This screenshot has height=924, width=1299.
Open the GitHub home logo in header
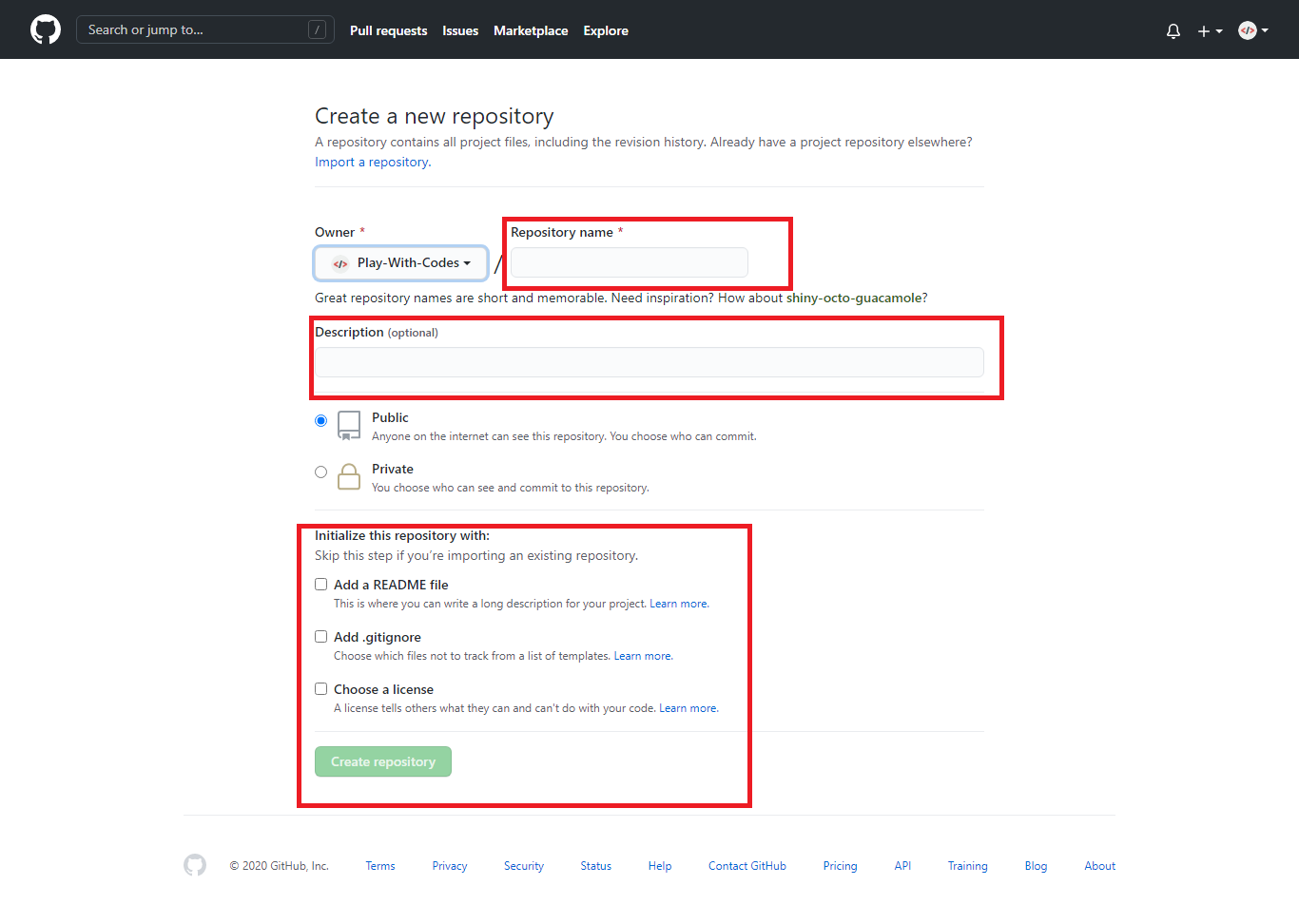coord(46,29)
